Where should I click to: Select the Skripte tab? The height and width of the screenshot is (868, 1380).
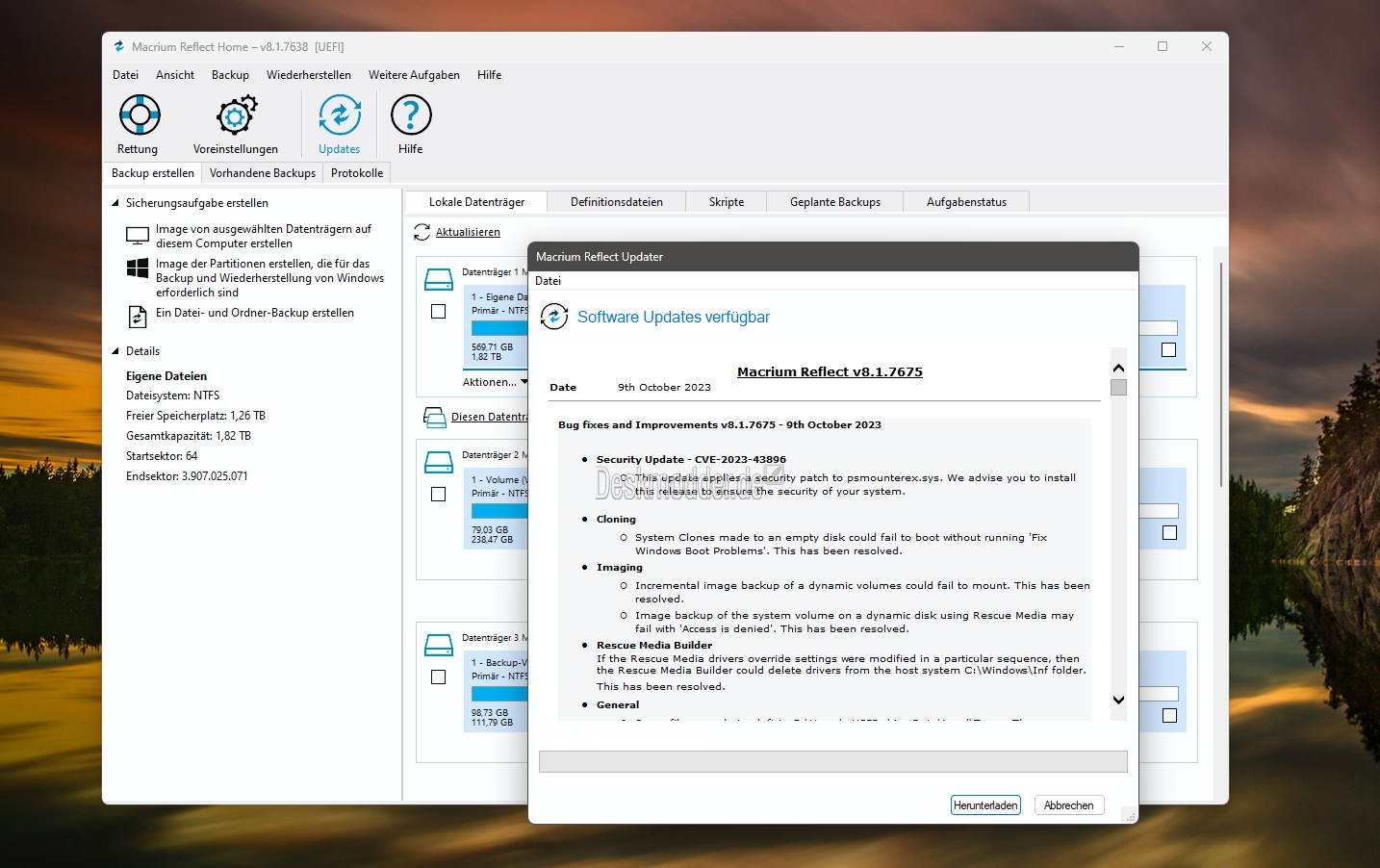coord(727,202)
